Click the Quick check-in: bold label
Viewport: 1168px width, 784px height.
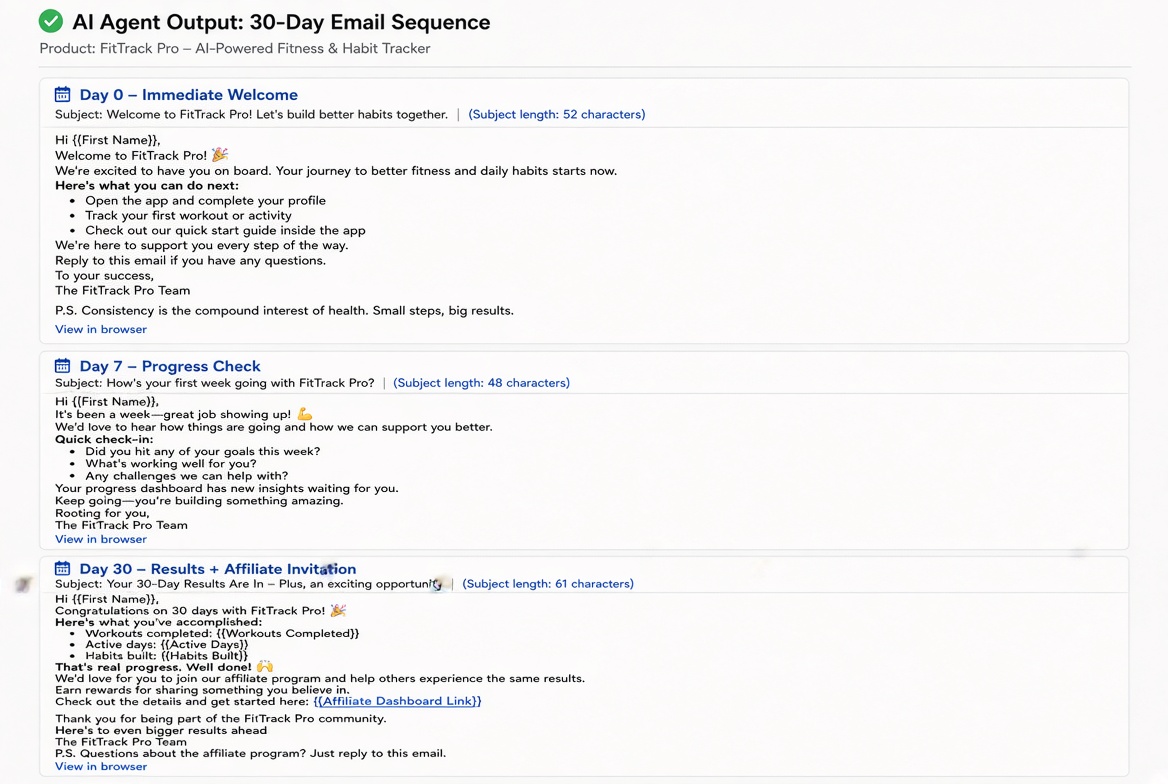tap(104, 439)
